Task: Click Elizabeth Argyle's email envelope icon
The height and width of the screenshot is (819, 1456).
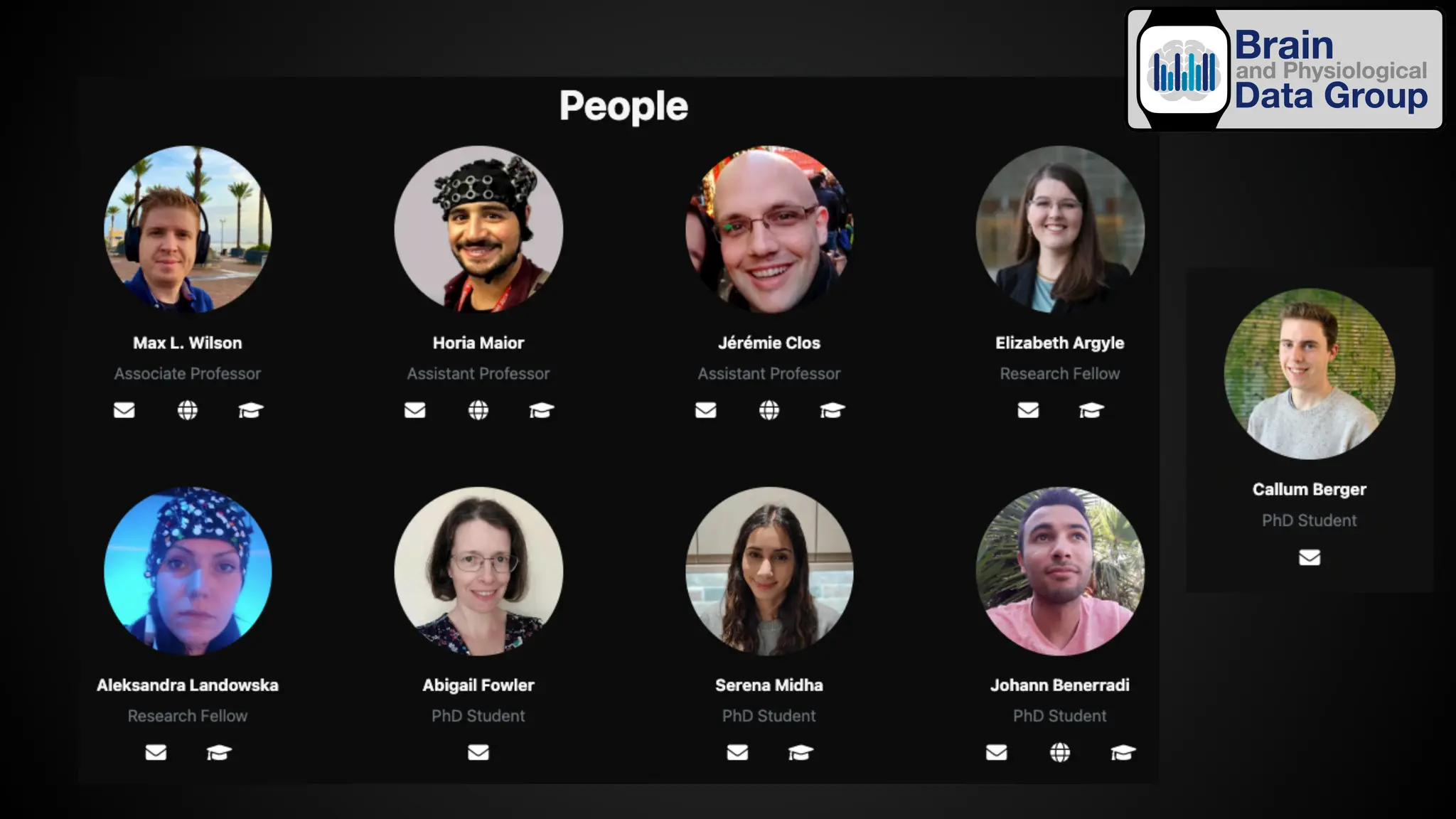Action: (x=1028, y=410)
